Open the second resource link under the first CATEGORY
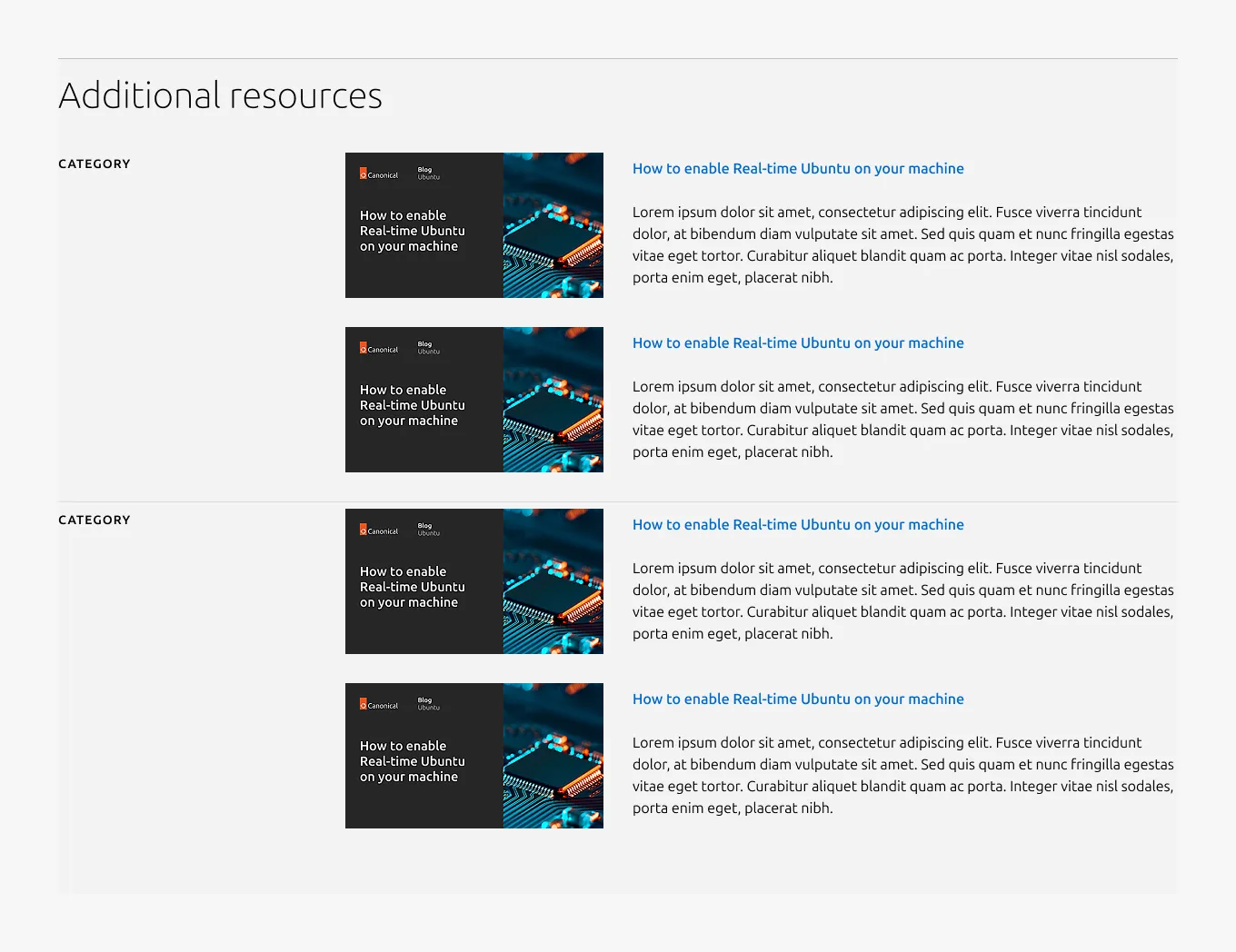The image size is (1236, 952). pos(798,343)
